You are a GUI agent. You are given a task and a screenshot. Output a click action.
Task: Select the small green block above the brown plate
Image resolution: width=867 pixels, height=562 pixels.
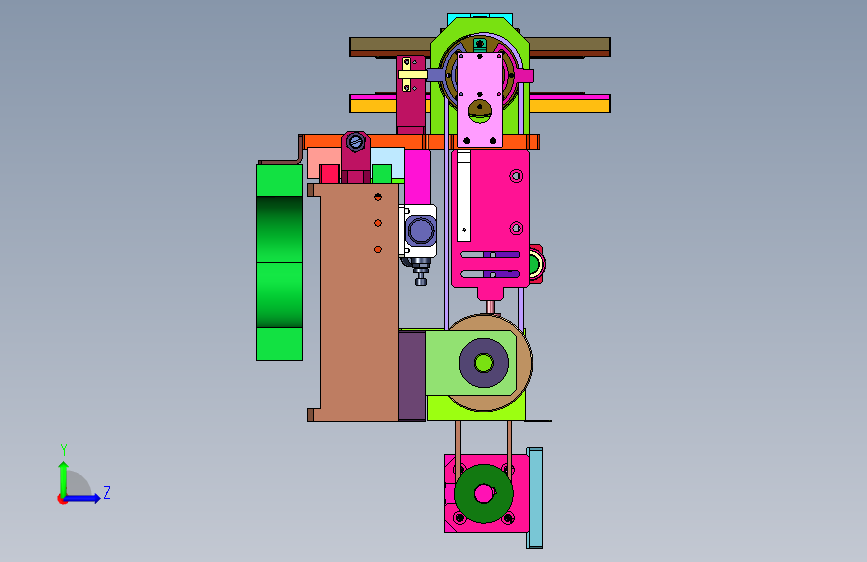pyautogui.click(x=382, y=173)
